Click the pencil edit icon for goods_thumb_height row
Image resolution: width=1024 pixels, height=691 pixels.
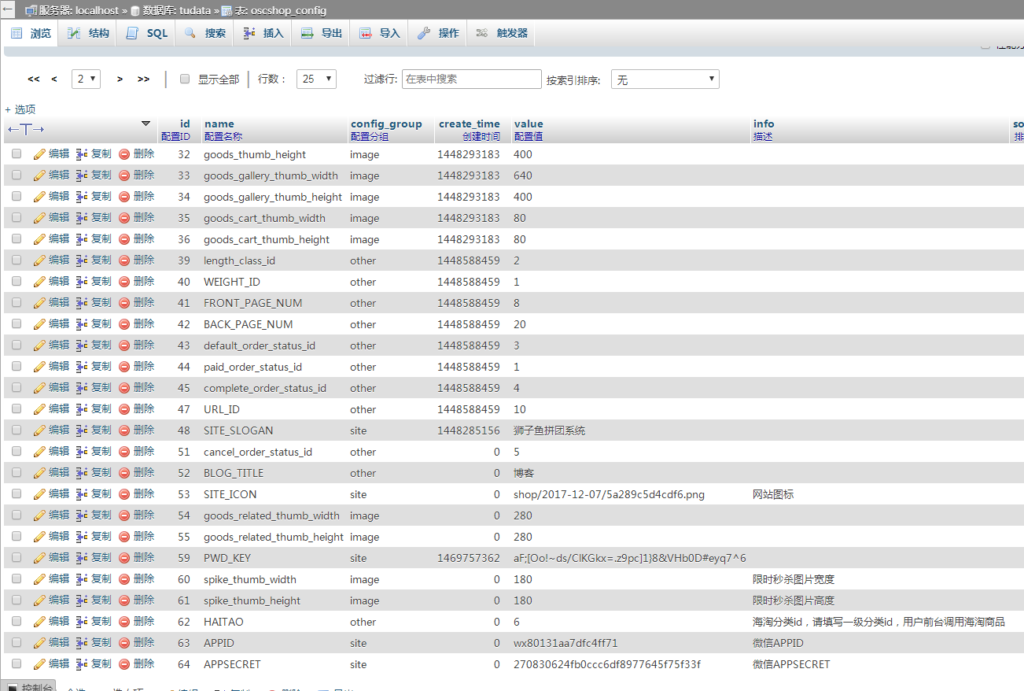(x=40, y=154)
